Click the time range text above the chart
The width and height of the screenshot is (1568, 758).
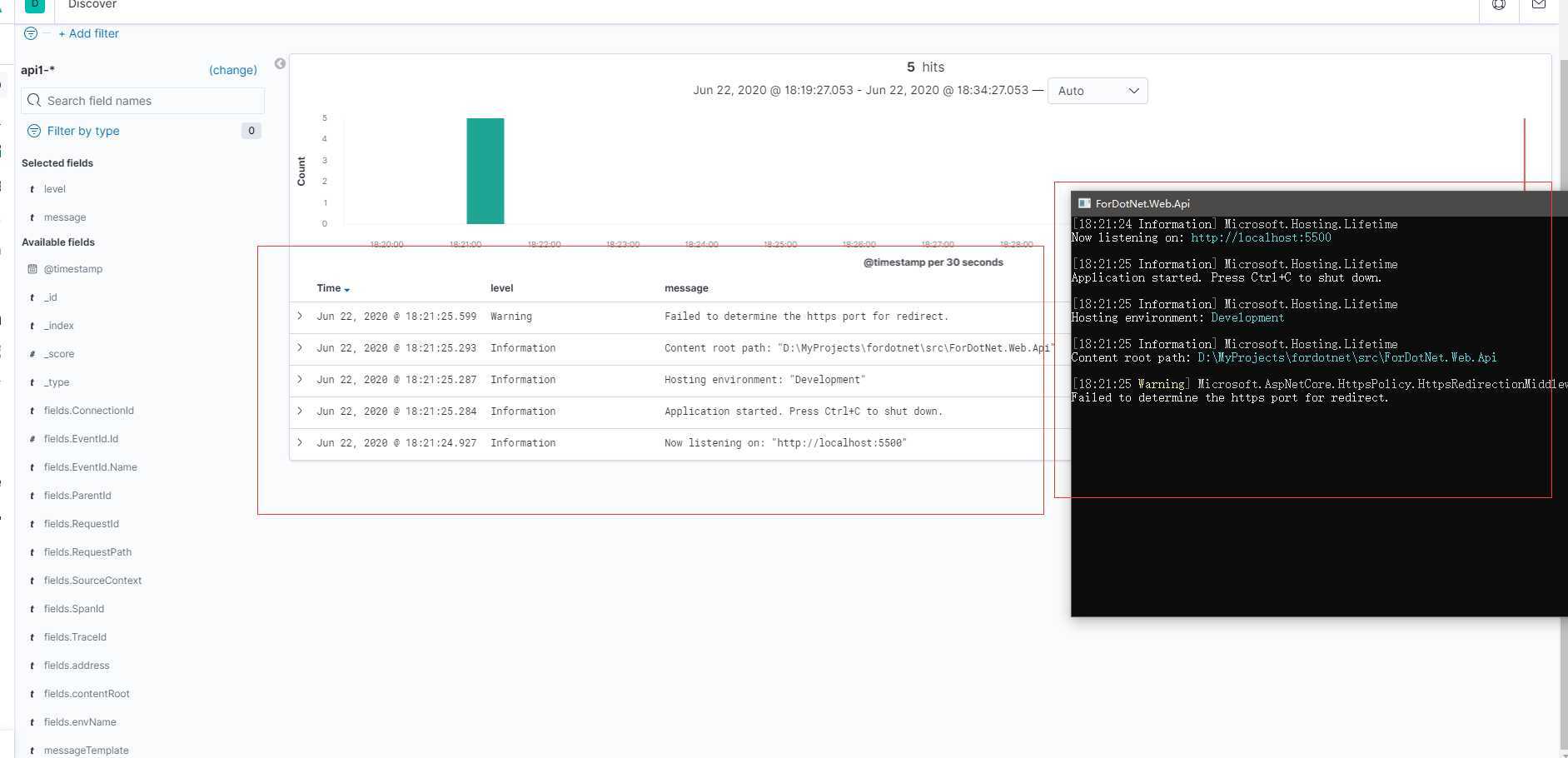pyautogui.click(x=861, y=91)
